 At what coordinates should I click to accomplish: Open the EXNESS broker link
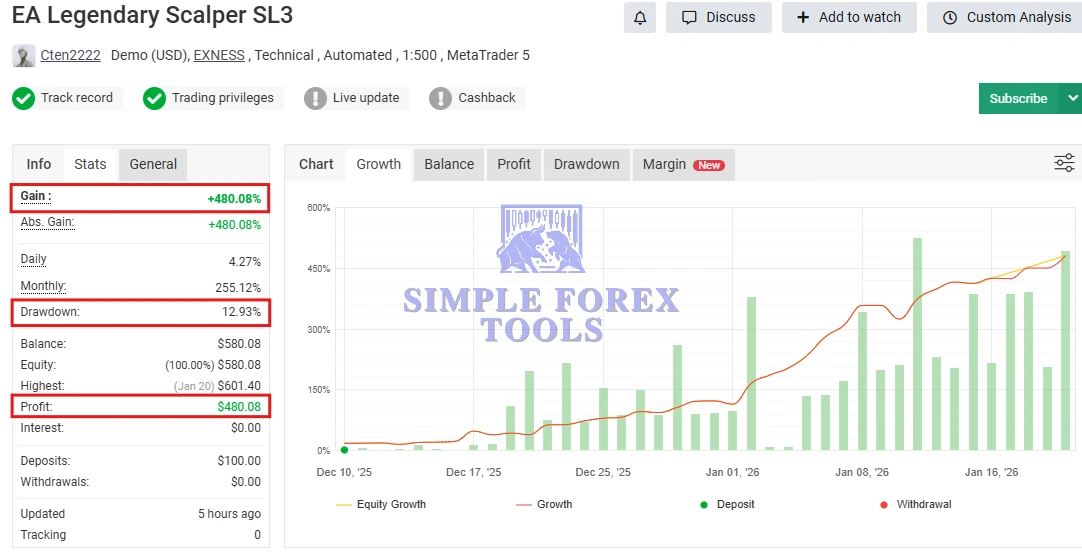click(x=219, y=55)
